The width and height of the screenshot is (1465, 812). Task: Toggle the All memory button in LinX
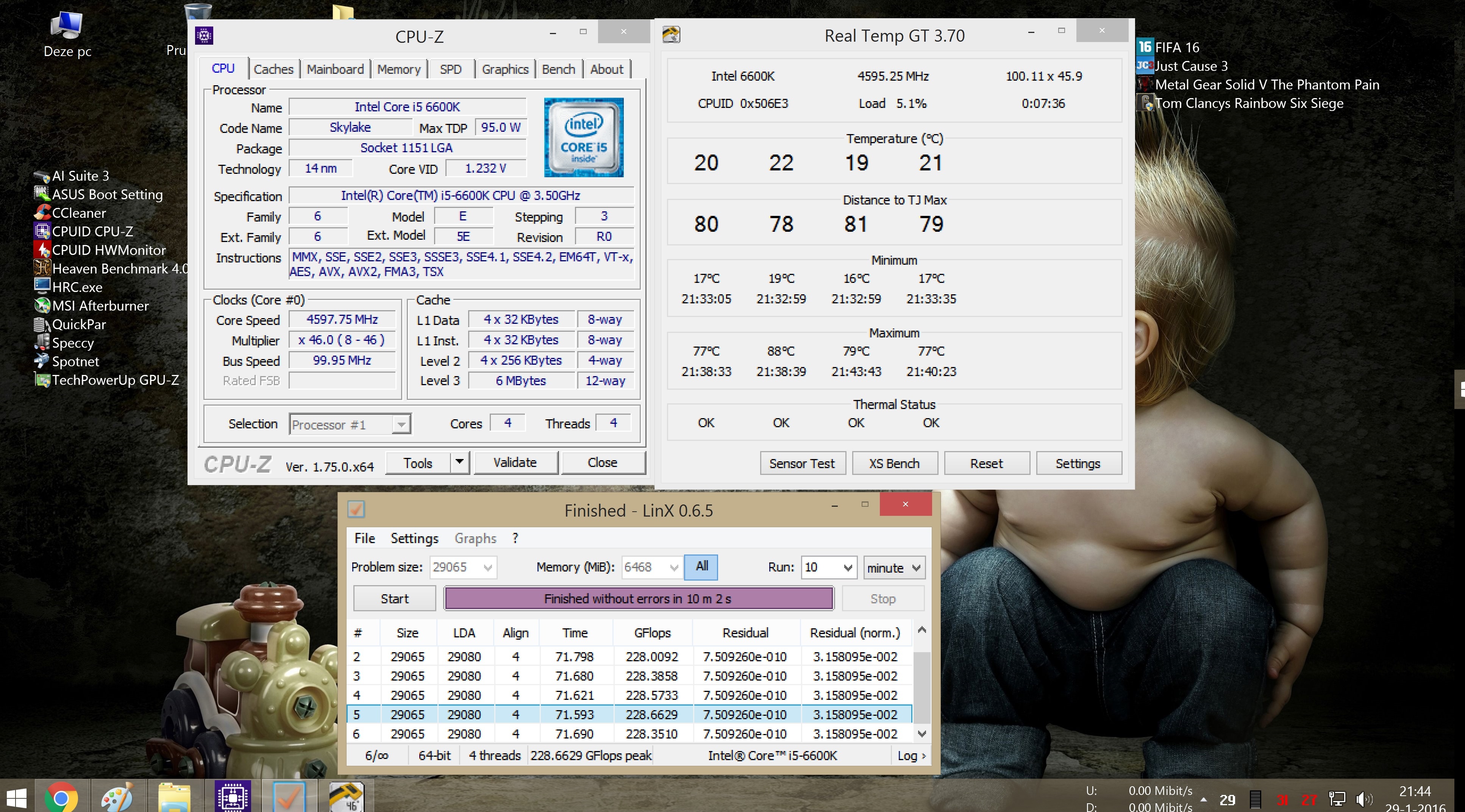pos(701,566)
